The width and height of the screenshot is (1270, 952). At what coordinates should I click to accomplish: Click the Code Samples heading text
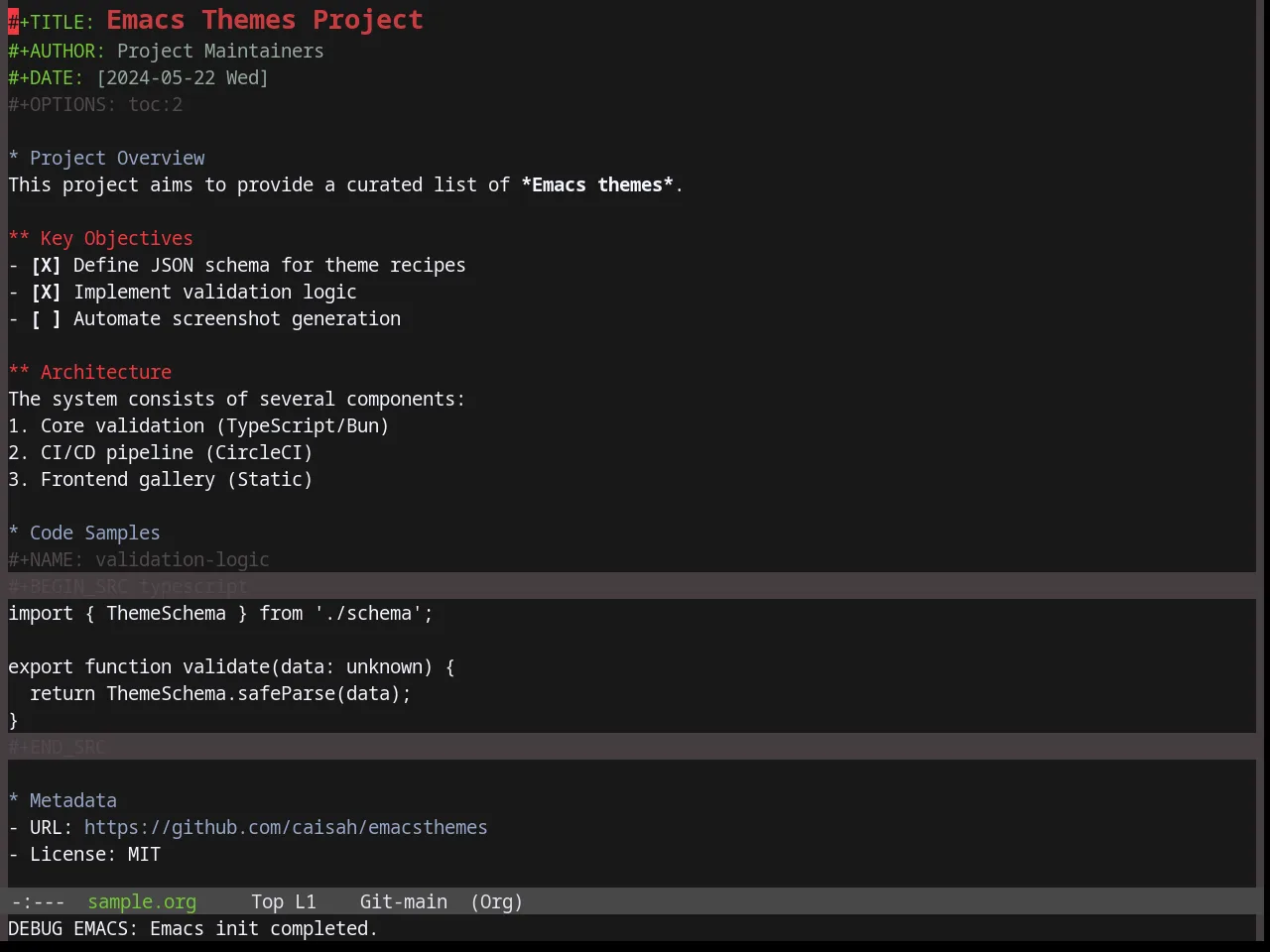click(95, 534)
